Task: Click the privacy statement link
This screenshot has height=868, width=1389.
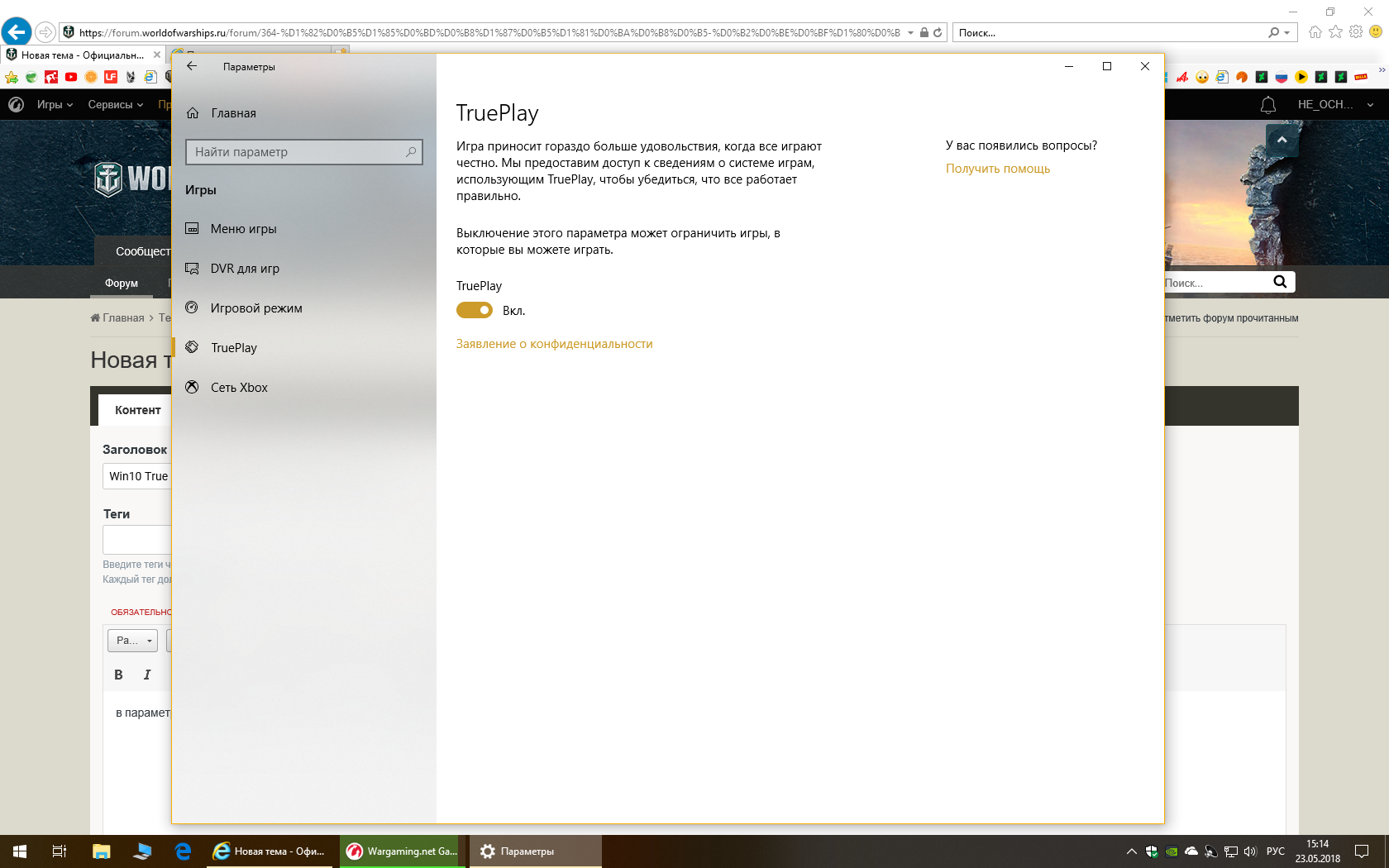Action: click(x=554, y=343)
